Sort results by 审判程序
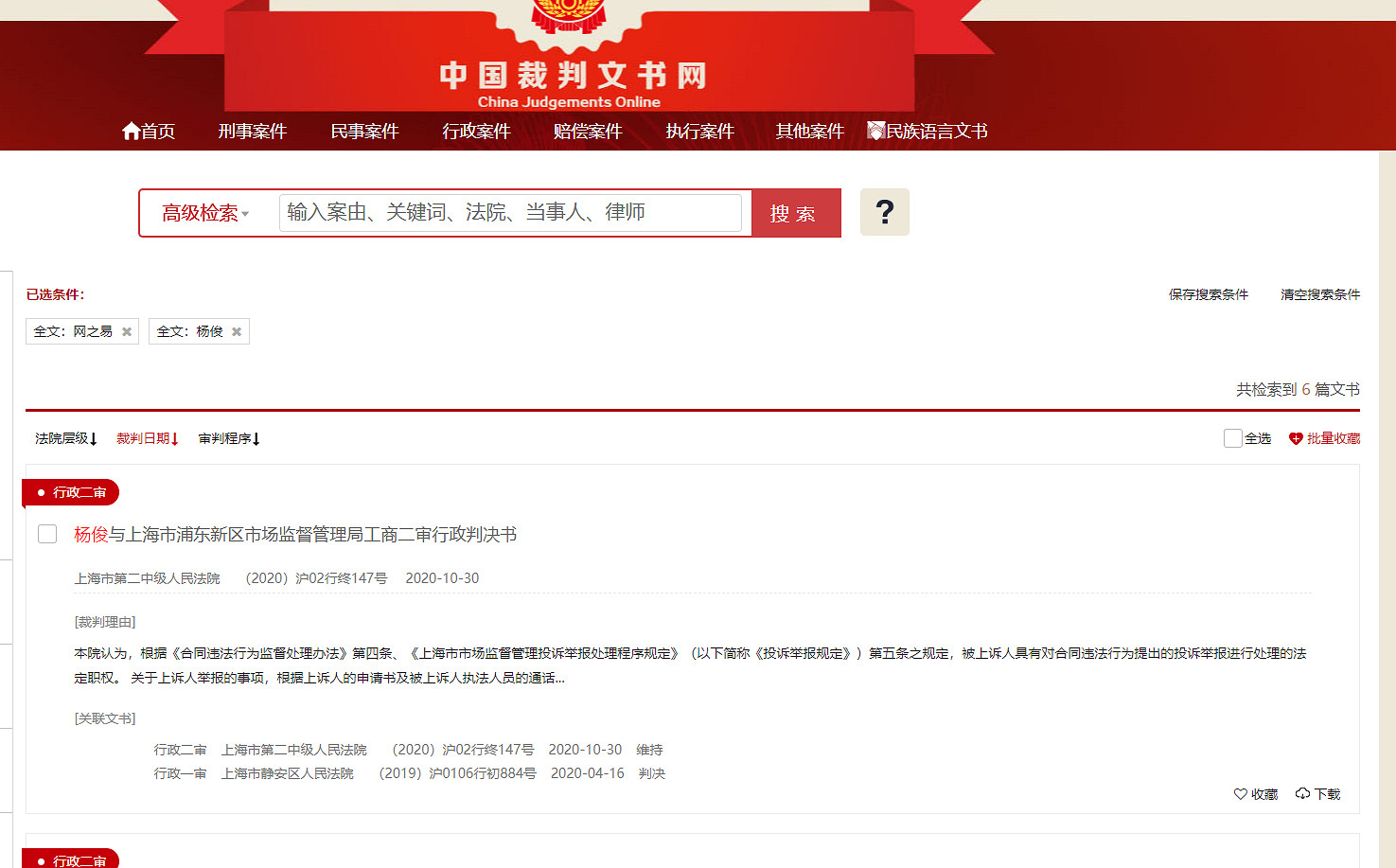Viewport: 1396px width, 868px height. (x=228, y=438)
